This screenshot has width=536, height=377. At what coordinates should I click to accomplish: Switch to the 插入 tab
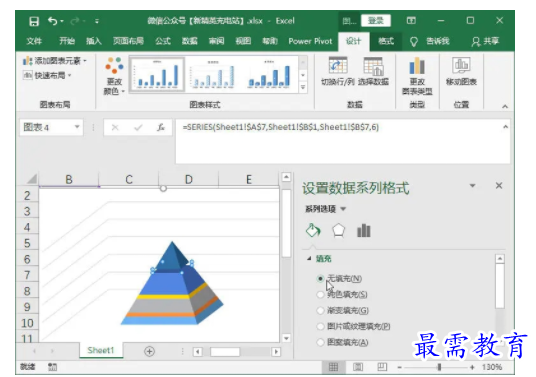(x=94, y=41)
